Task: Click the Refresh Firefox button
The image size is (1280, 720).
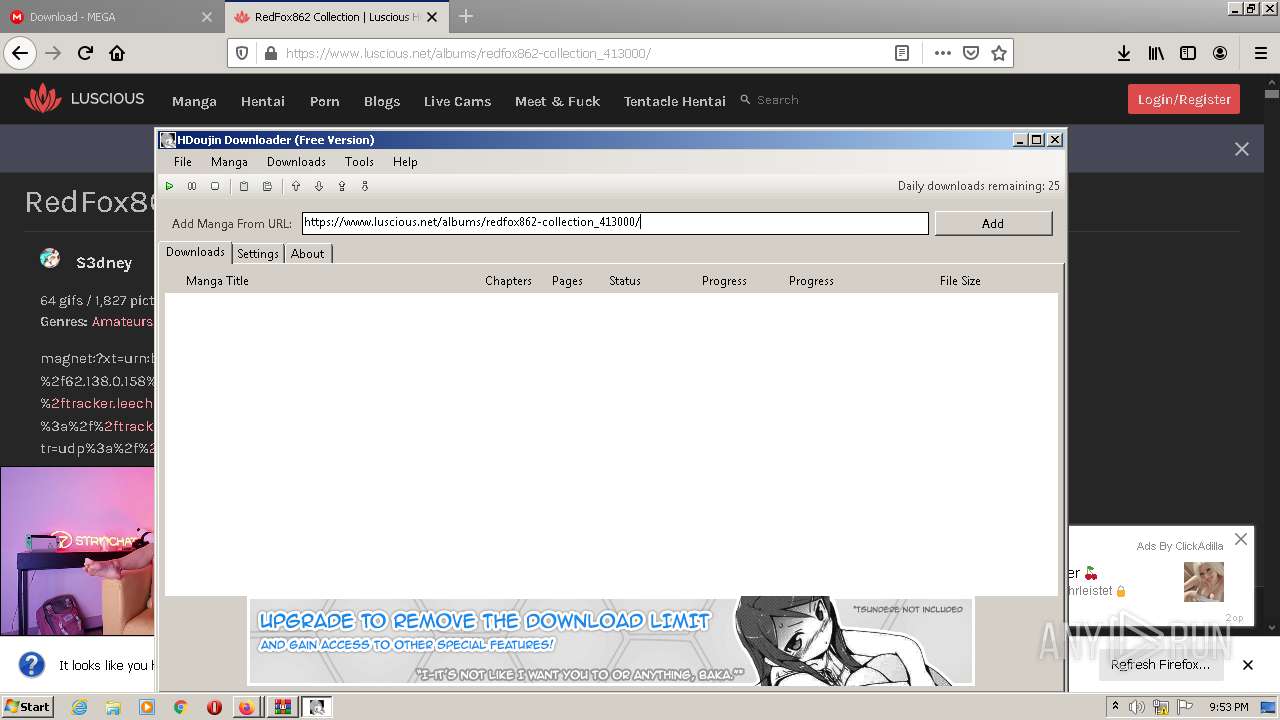Action: point(1160,665)
